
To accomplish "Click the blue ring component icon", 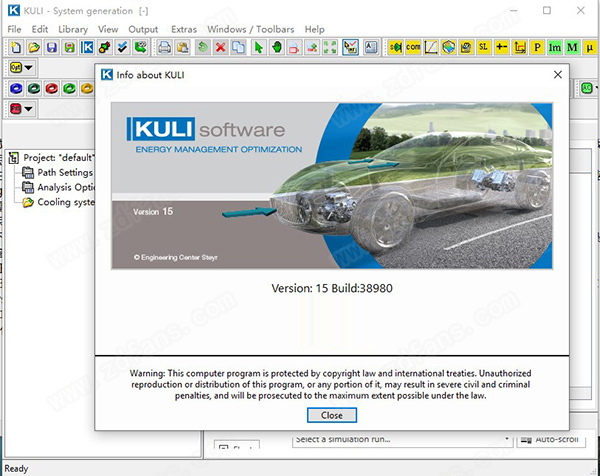I will tap(16, 88).
